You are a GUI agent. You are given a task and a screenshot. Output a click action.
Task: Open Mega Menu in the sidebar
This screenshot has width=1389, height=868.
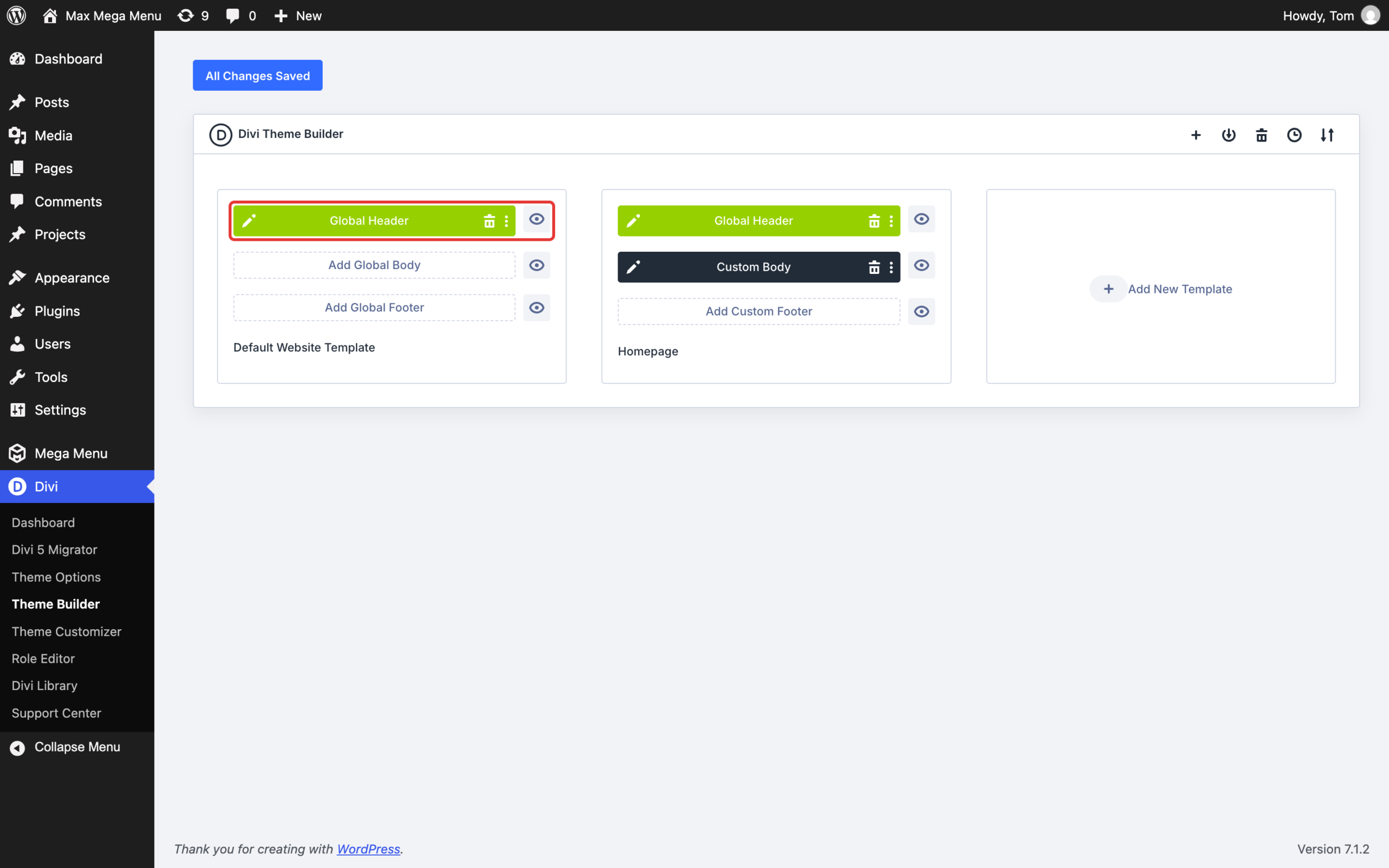pos(77,454)
